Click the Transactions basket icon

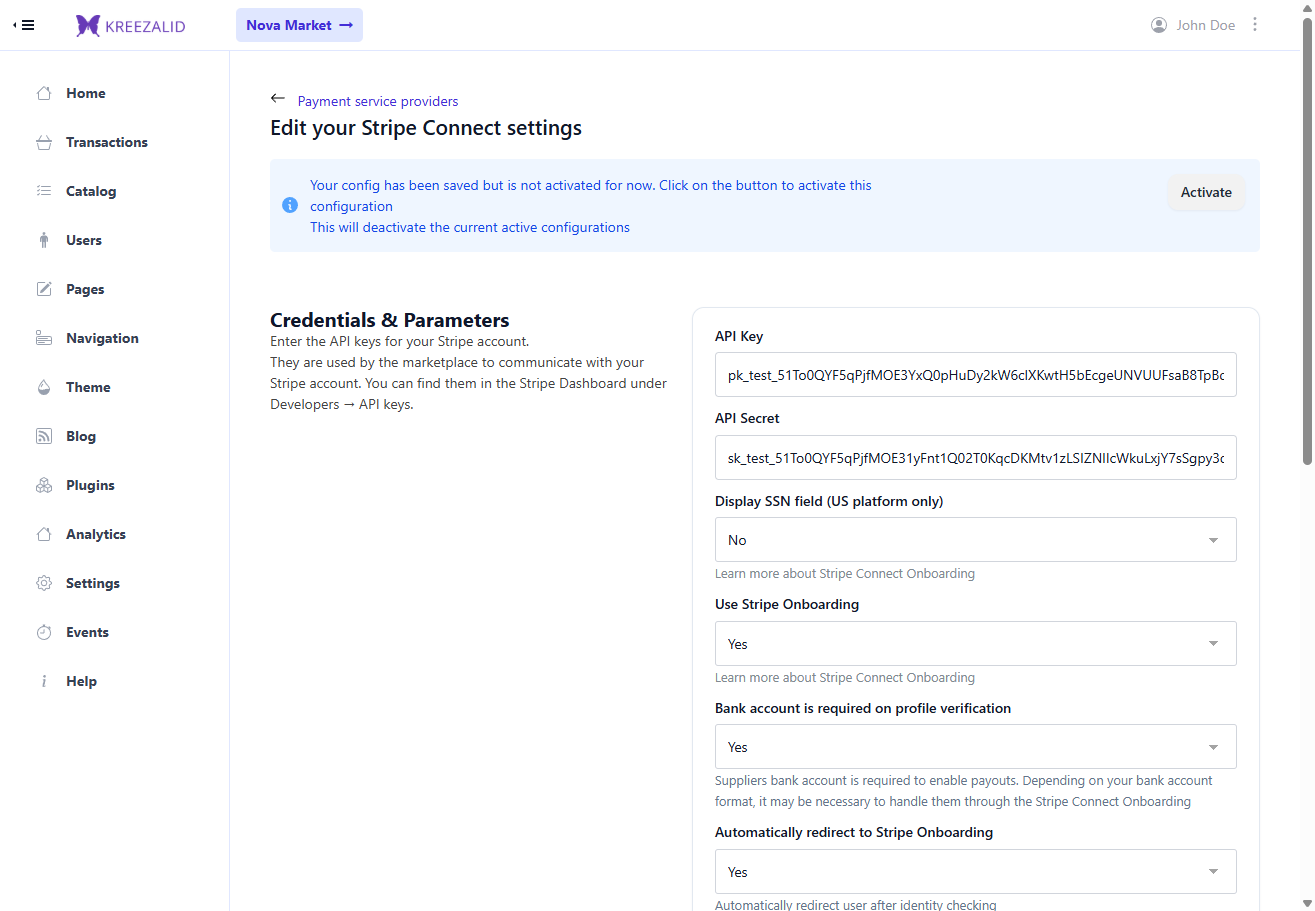pyautogui.click(x=44, y=142)
